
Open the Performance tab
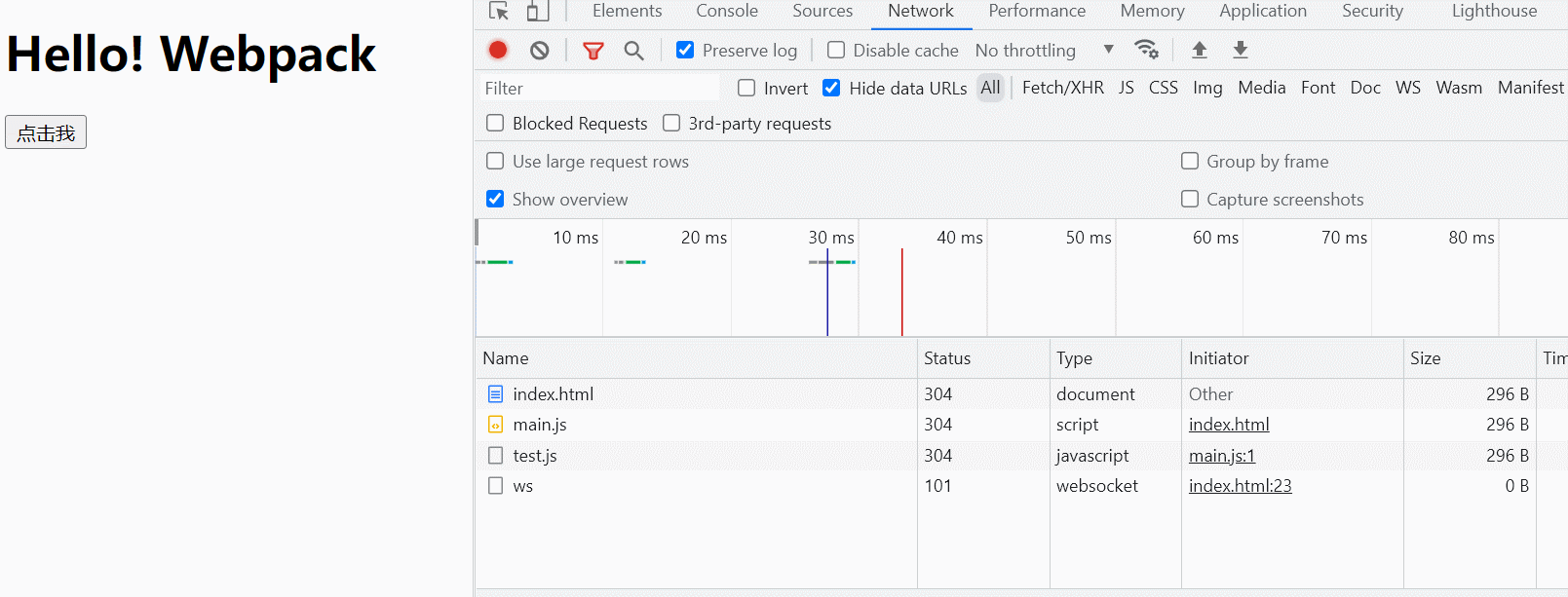[x=1037, y=11]
